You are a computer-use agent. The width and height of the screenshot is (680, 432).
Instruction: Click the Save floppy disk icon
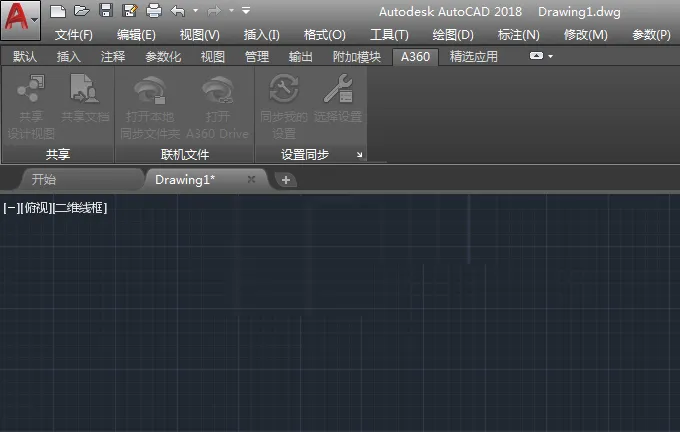coord(106,10)
